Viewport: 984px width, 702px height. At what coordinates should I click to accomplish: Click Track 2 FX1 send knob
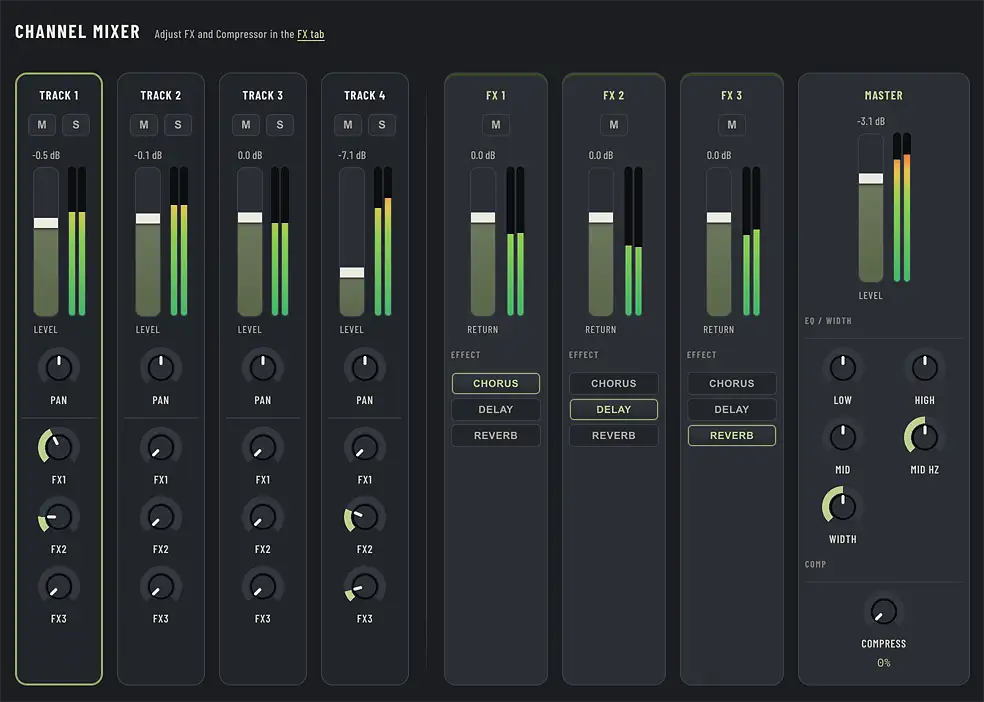coord(161,447)
